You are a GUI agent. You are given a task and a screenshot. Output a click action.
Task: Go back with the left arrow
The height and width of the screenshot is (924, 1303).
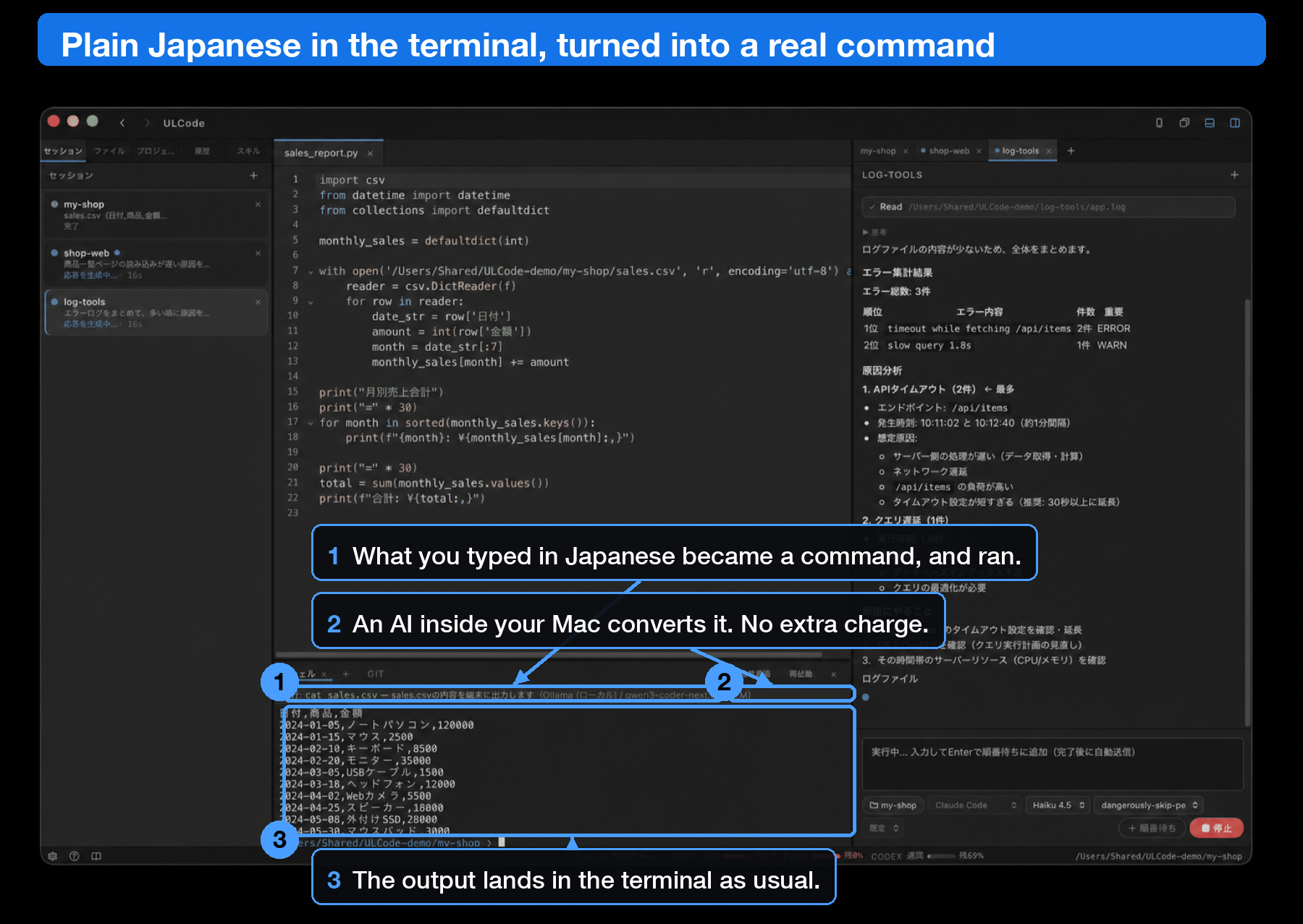tap(122, 123)
